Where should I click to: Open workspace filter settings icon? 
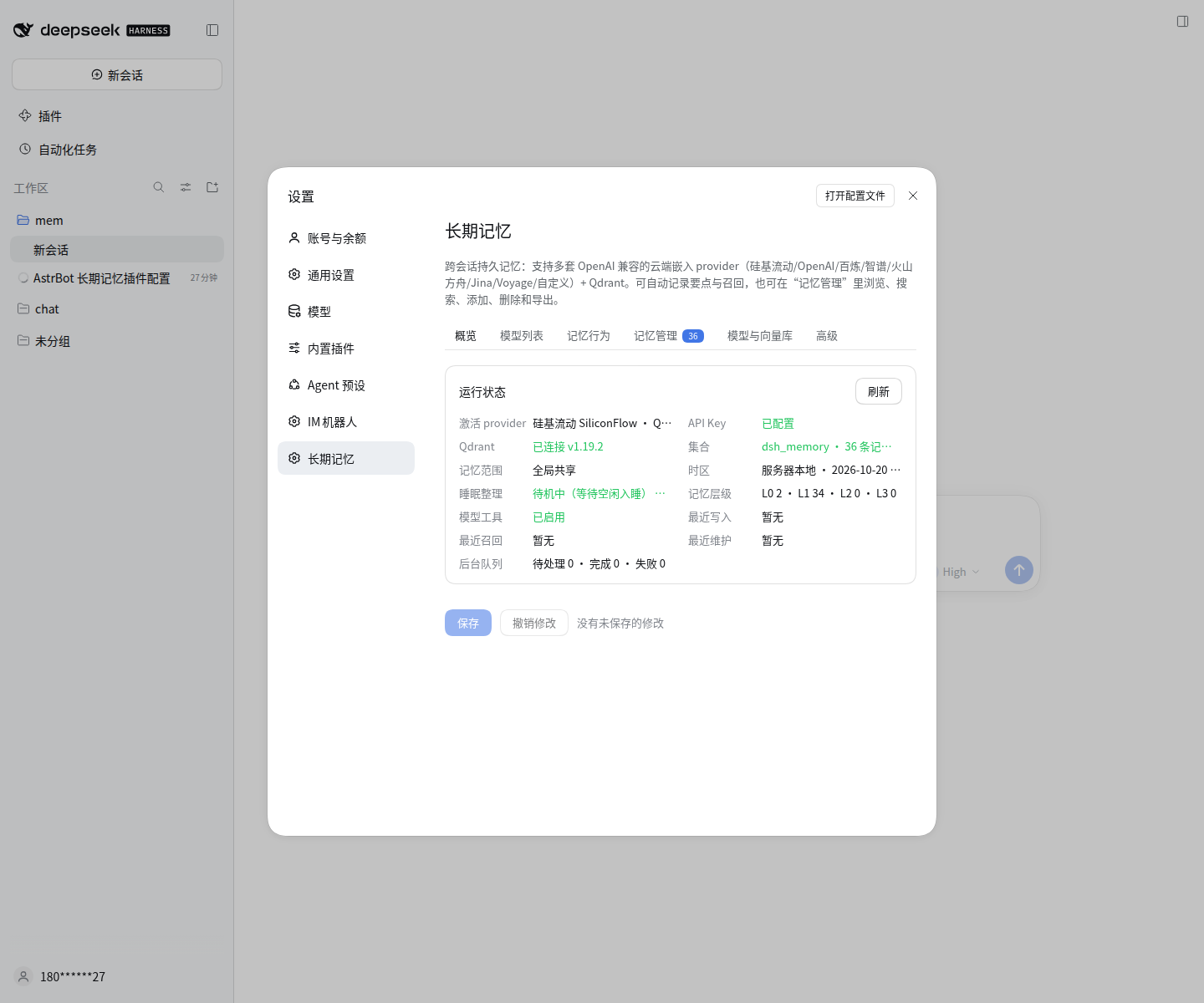click(186, 187)
